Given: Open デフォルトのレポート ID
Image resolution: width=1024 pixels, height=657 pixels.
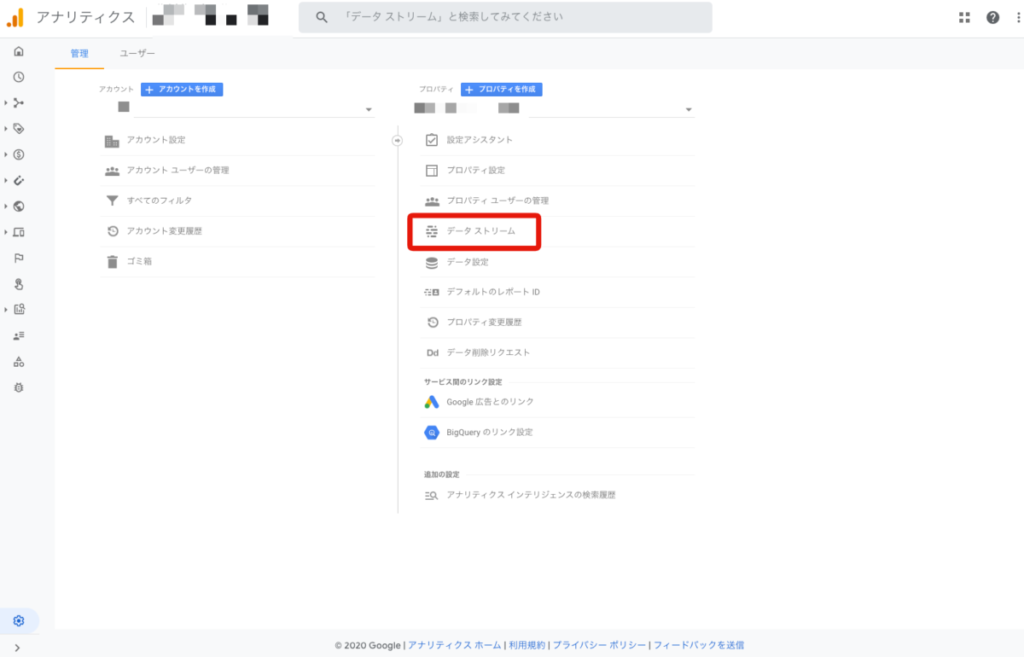Looking at the screenshot, I should point(557,292).
